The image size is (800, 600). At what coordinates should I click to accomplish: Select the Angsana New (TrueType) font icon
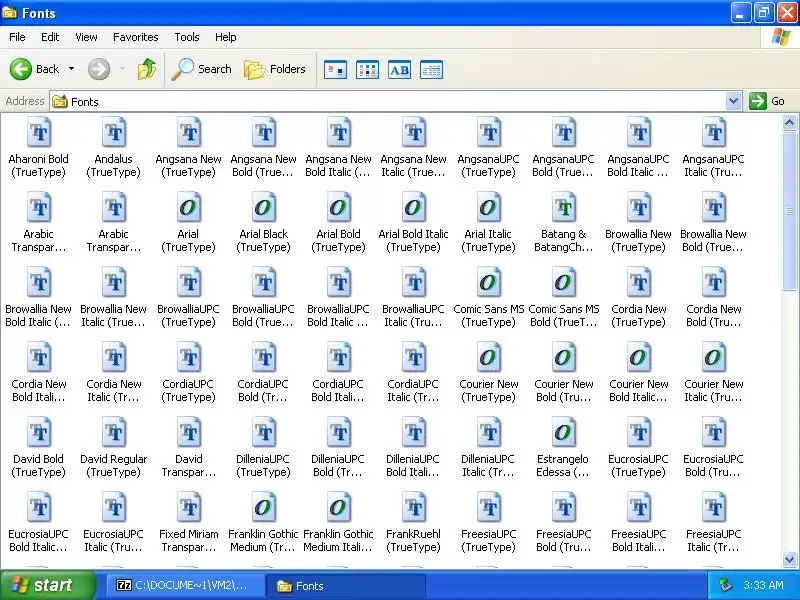coord(189,133)
